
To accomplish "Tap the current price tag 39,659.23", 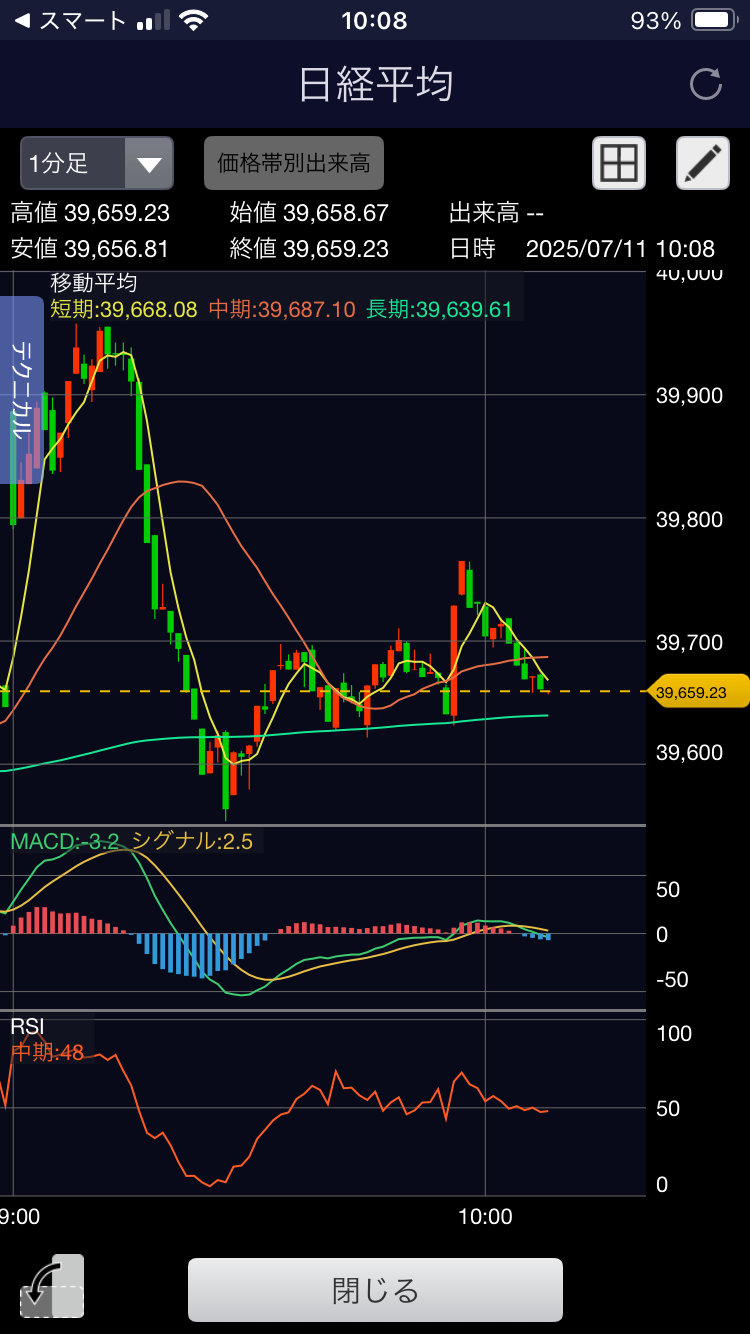I will [x=698, y=691].
